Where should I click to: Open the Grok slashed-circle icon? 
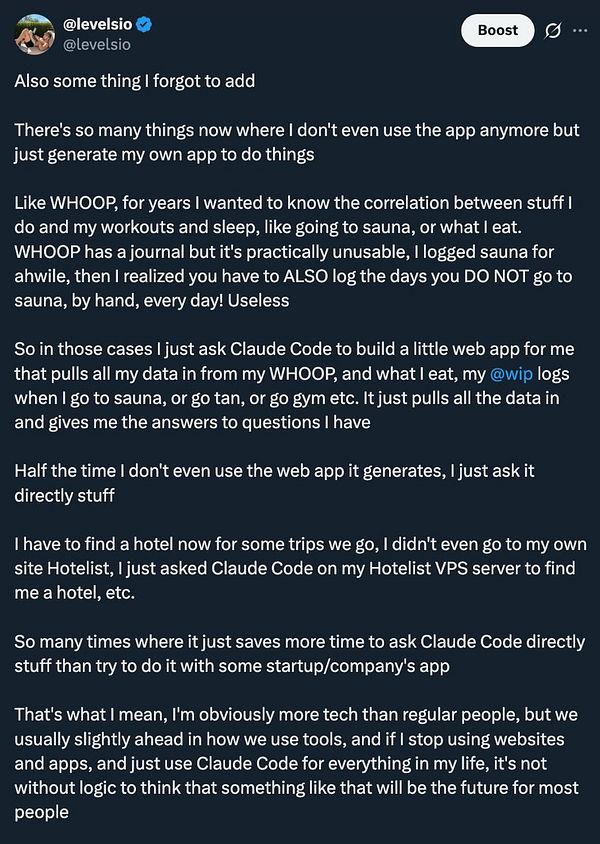552,31
